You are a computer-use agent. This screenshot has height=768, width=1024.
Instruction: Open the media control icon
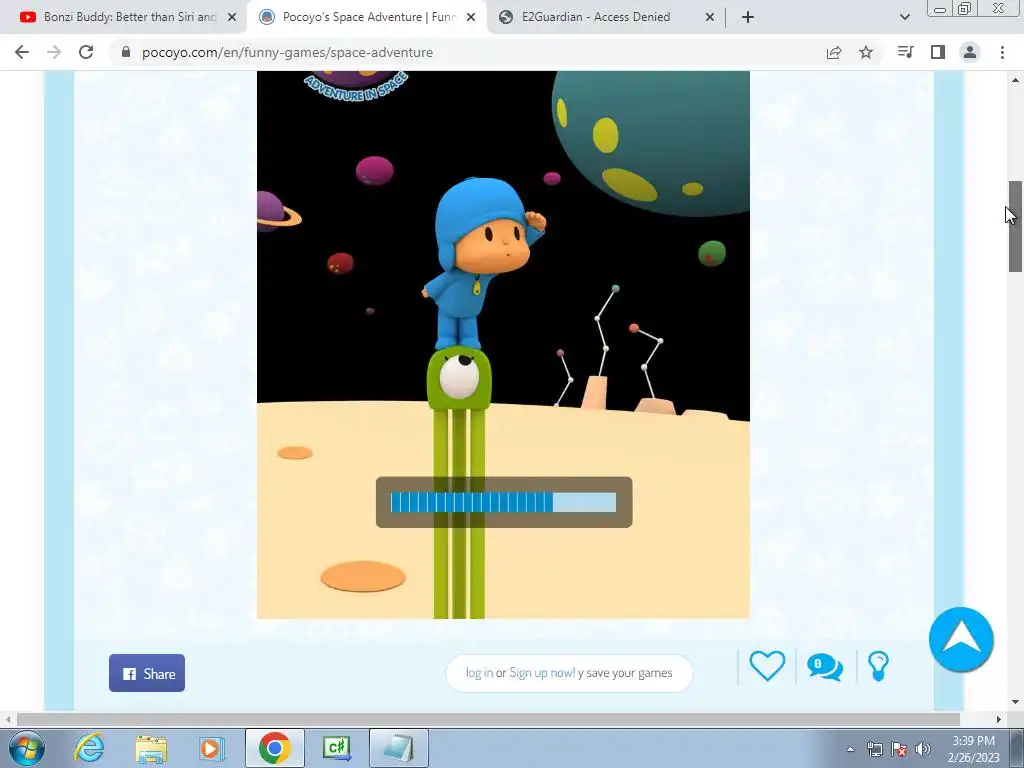pos(905,52)
